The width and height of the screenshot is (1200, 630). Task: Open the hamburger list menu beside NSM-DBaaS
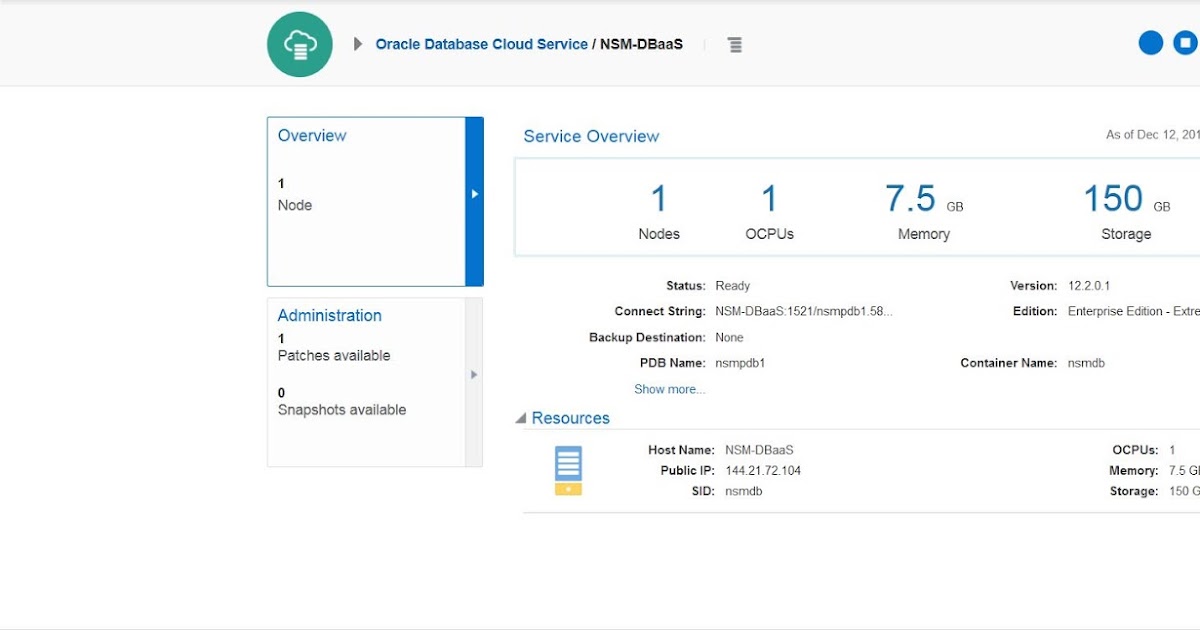735,44
